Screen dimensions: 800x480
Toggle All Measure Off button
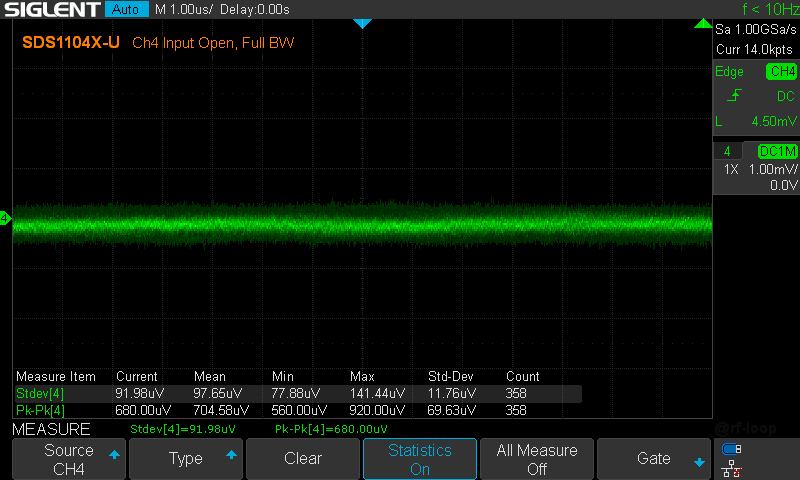click(x=537, y=459)
